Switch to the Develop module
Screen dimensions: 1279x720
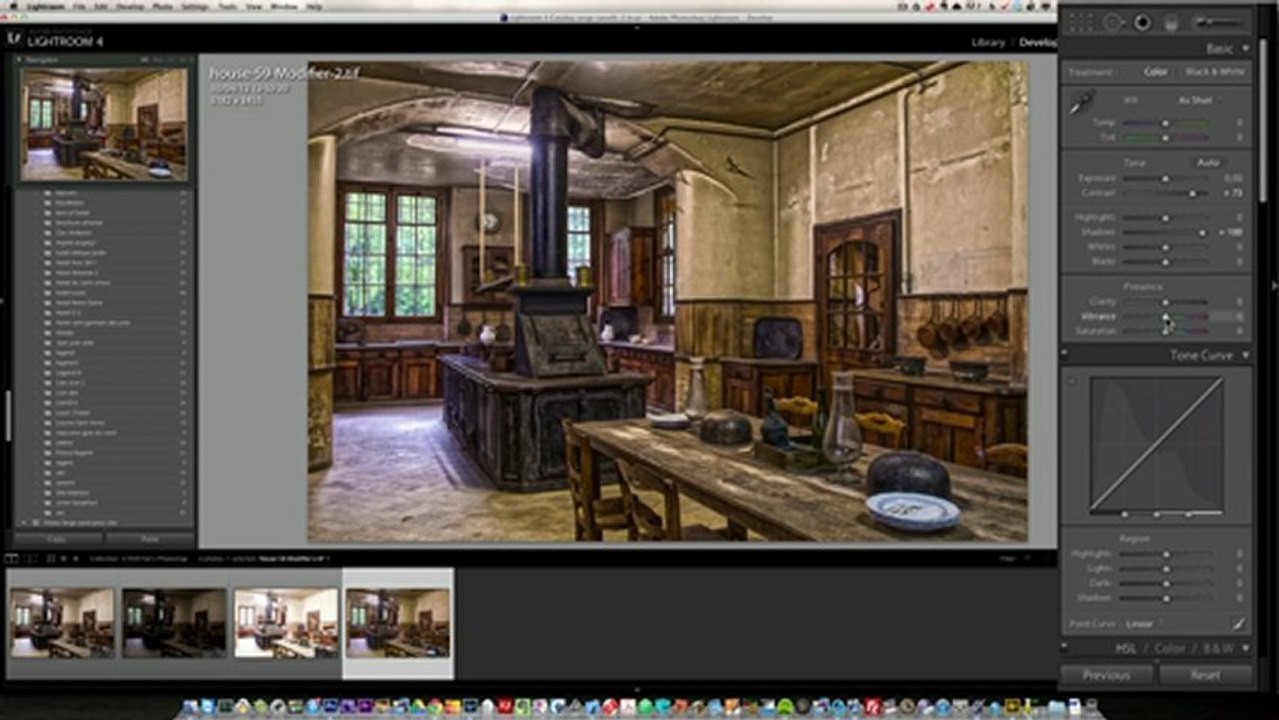pos(1038,43)
